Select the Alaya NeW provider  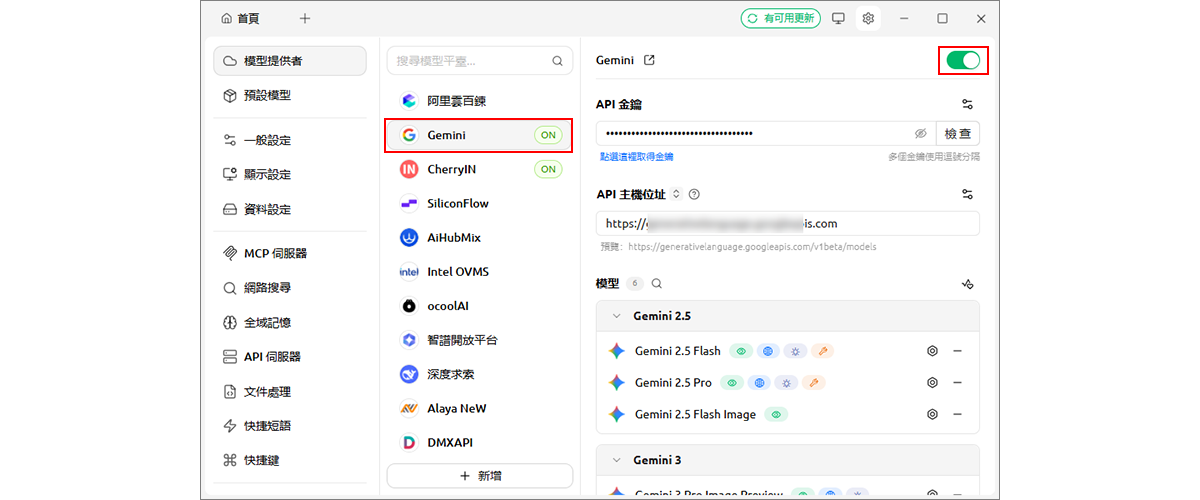pyautogui.click(x=479, y=408)
